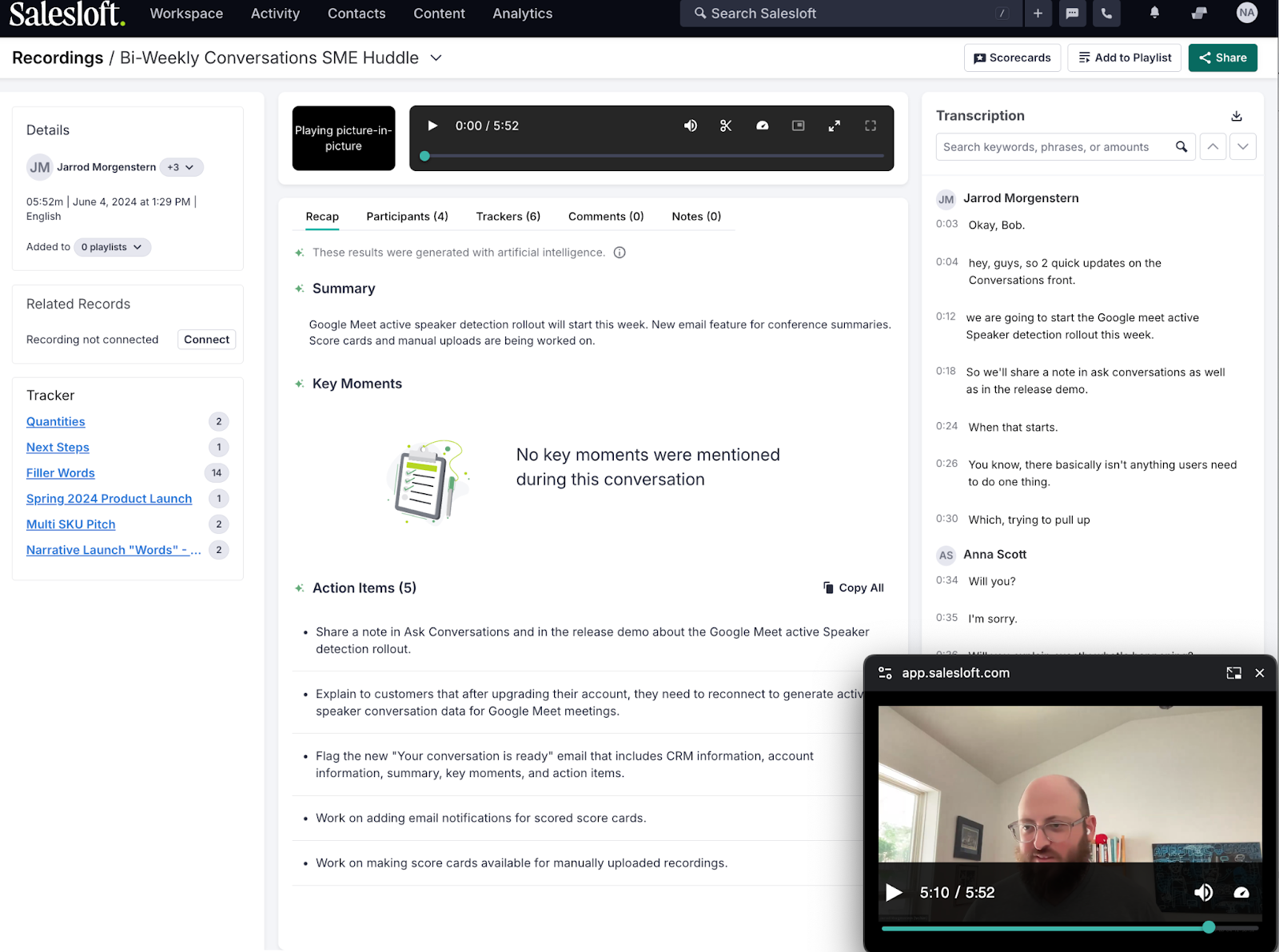Switch to the Recap tab
The width and height of the screenshot is (1279, 952).
322,217
